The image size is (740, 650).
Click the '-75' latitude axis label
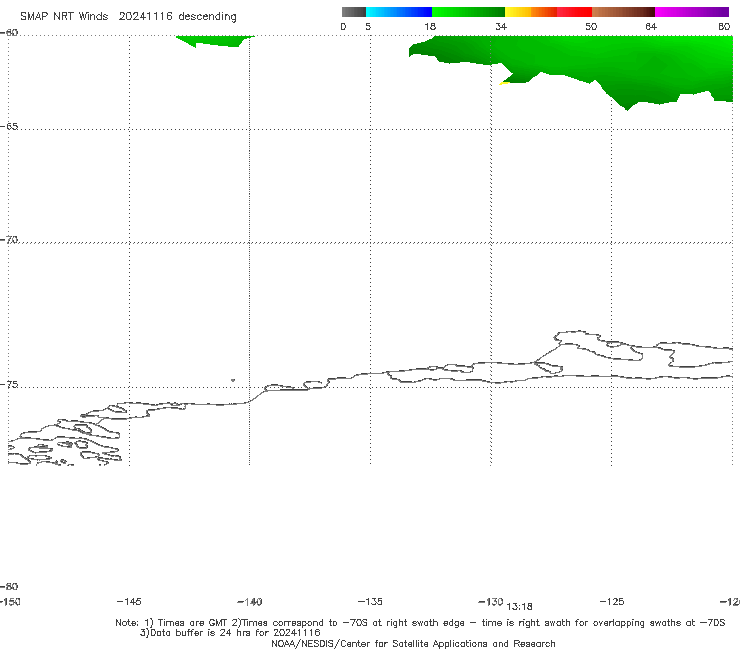(x=9, y=384)
